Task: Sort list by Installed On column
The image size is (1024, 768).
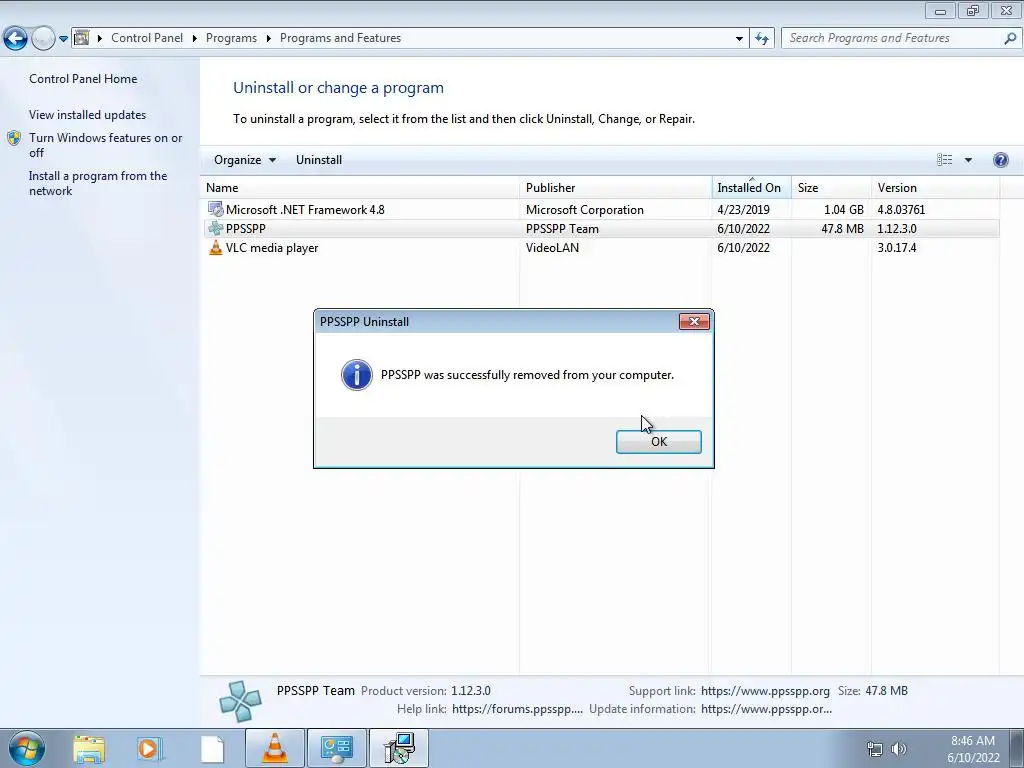Action: pos(752,187)
